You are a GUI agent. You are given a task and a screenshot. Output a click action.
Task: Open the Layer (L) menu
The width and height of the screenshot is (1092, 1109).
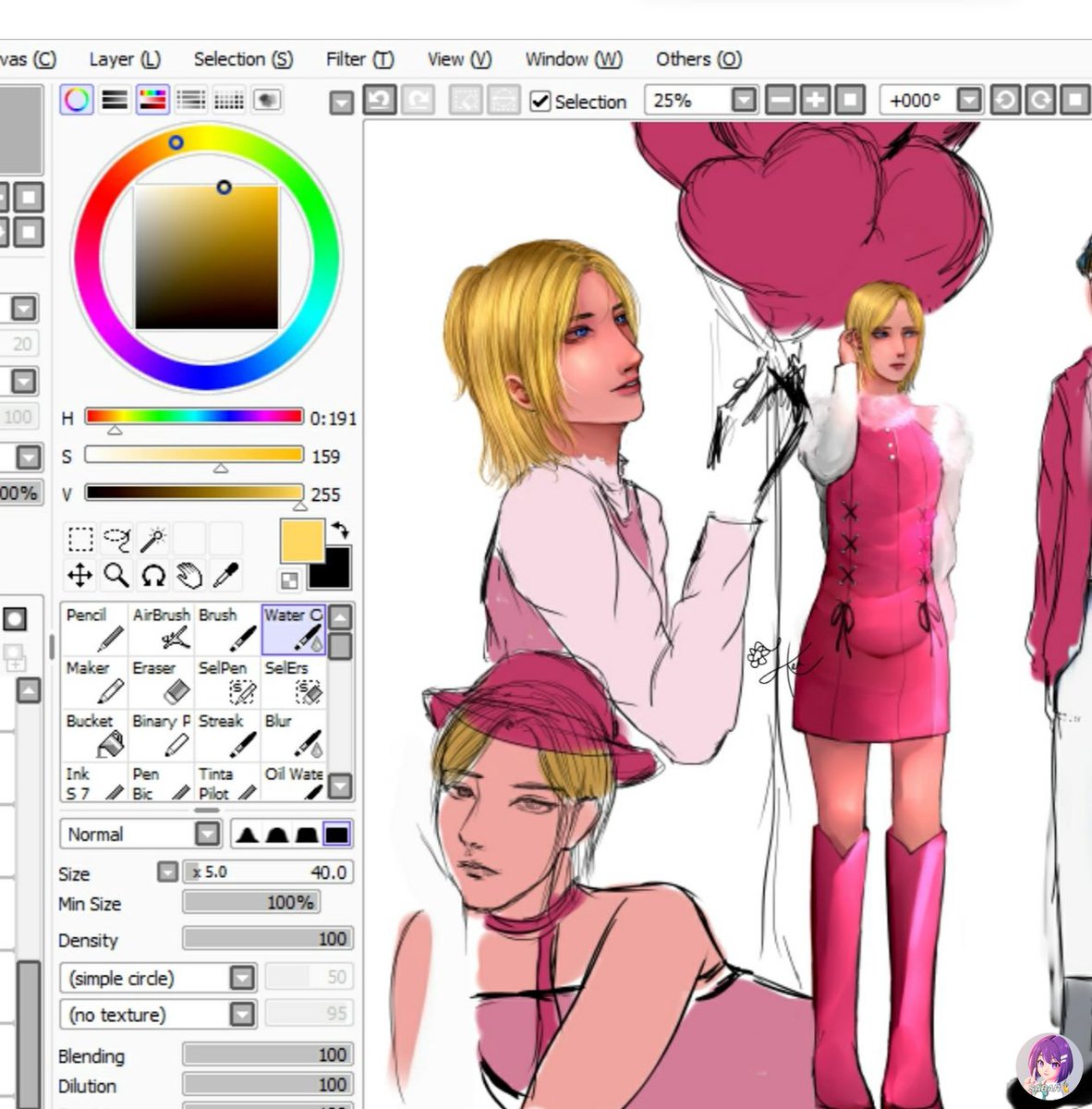click(x=125, y=59)
